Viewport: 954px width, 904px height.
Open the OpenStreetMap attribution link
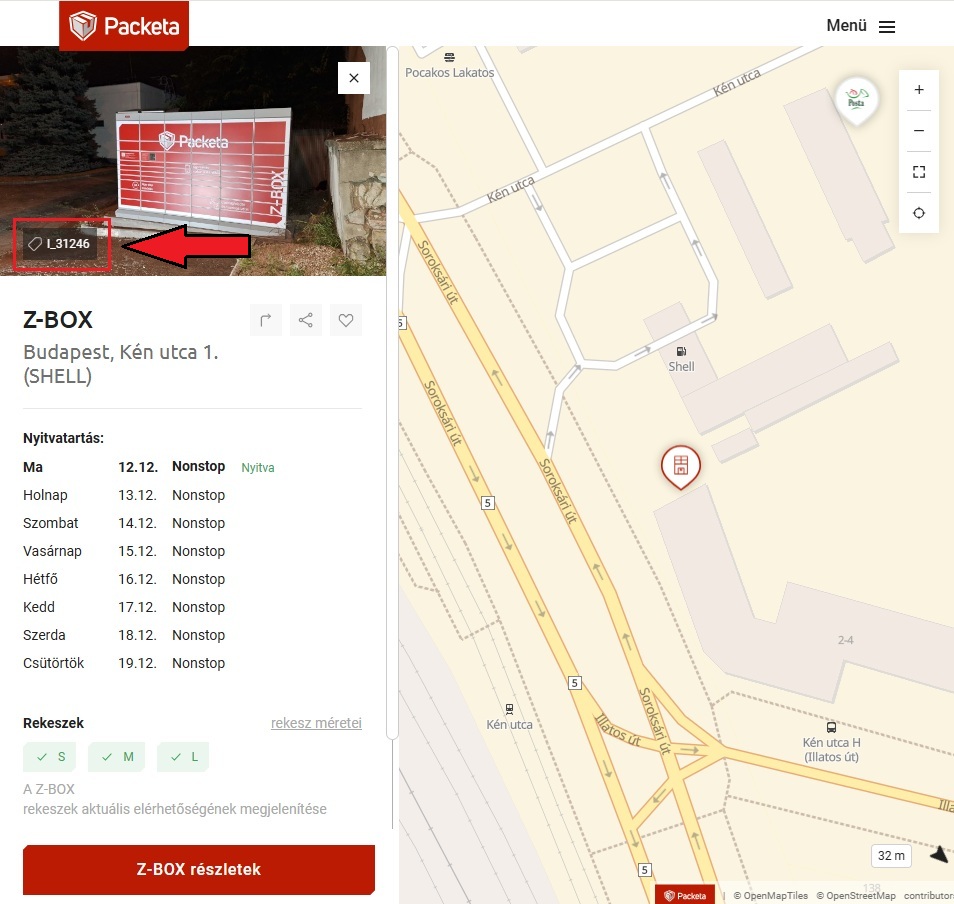click(856, 896)
